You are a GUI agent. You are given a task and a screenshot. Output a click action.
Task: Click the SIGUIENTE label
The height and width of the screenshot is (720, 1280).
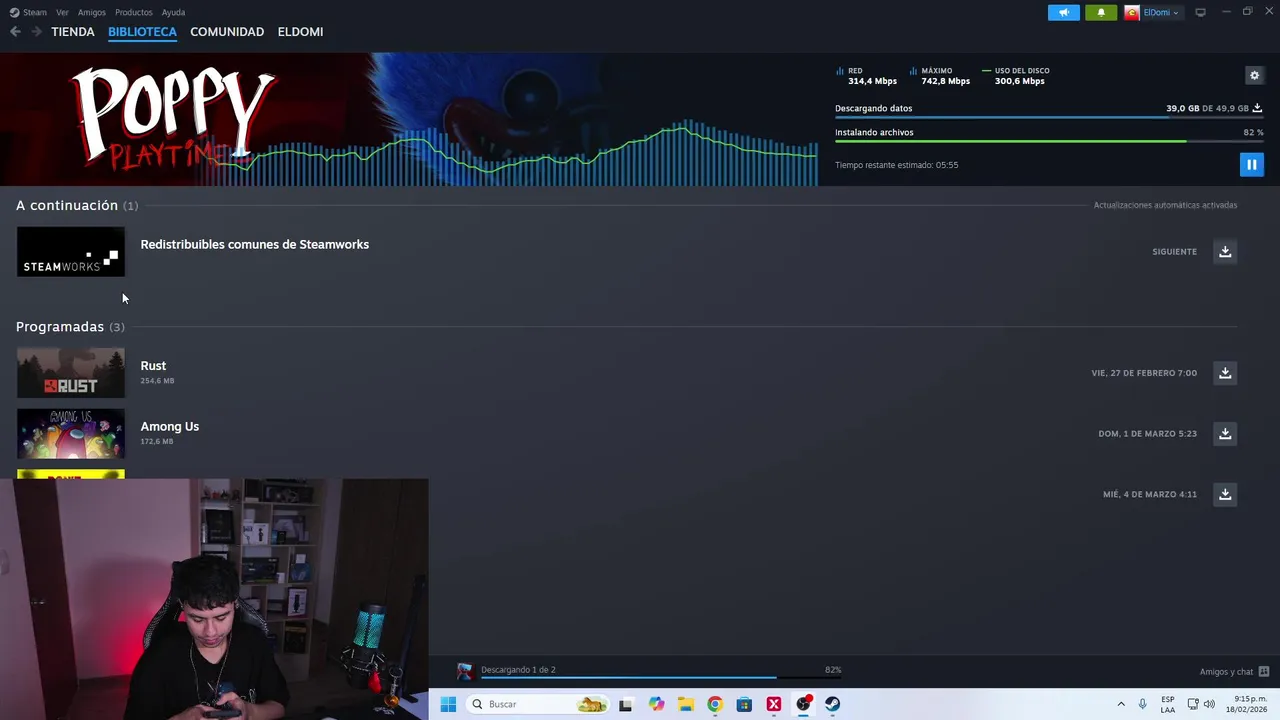(x=1174, y=252)
